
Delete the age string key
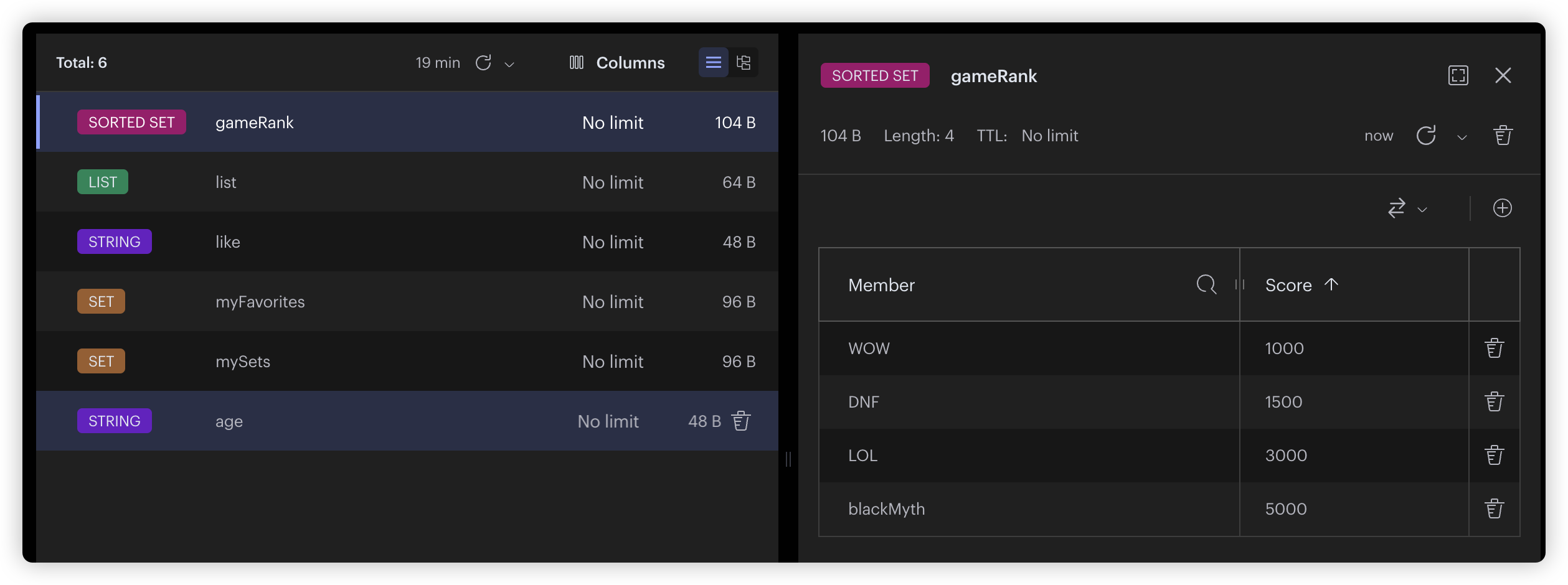click(741, 421)
